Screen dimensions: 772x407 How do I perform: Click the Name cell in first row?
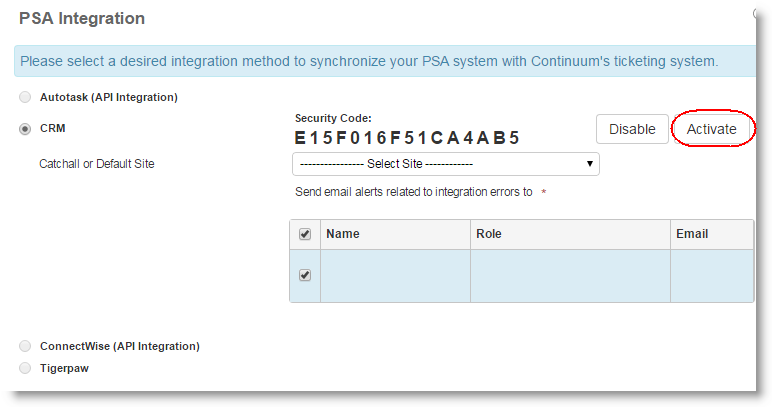(x=395, y=275)
